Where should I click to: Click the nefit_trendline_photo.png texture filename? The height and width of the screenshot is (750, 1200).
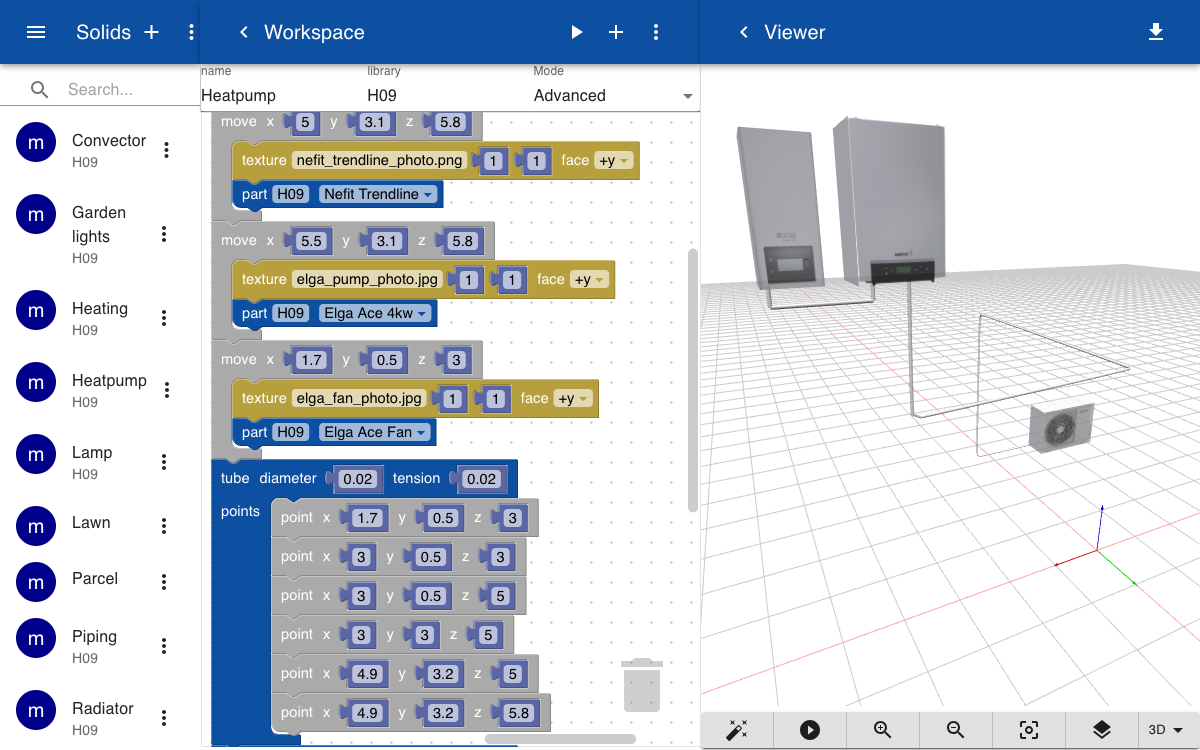point(381,161)
